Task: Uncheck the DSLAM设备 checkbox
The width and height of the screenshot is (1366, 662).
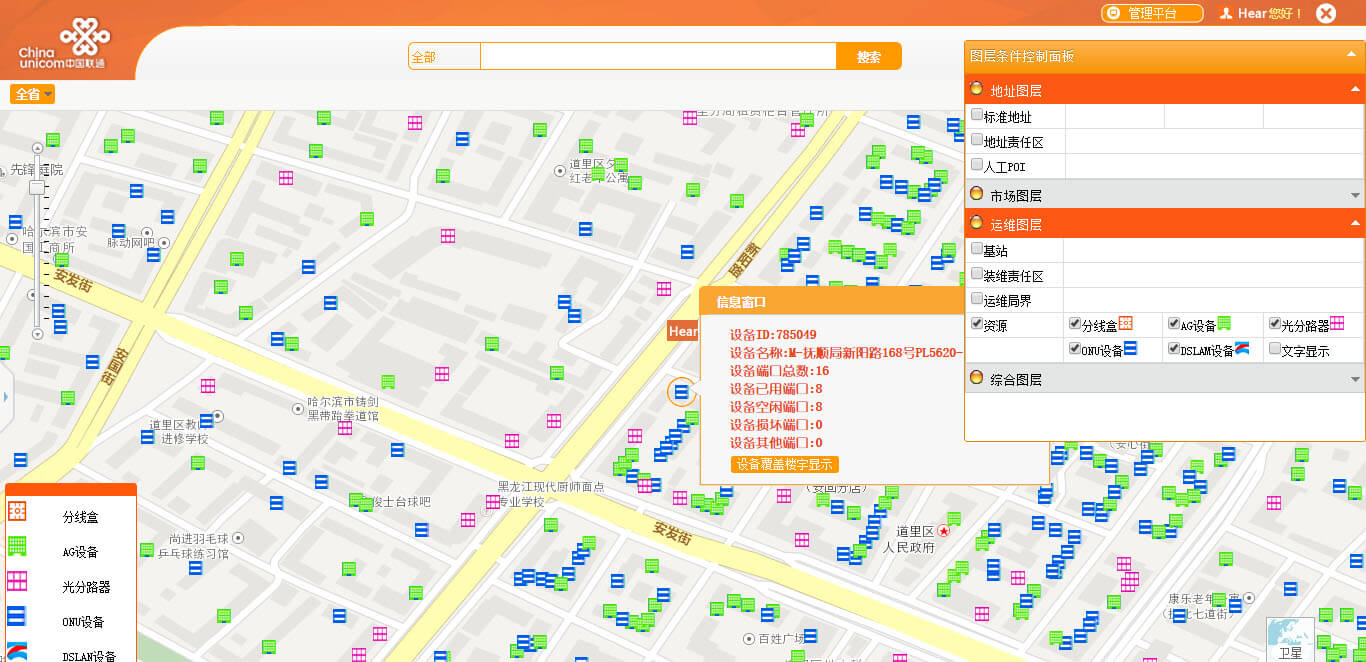Action: pos(1174,349)
